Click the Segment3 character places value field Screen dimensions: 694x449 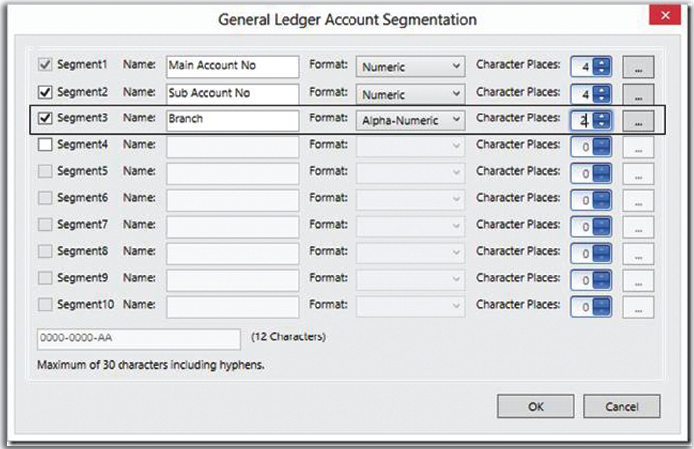(582, 120)
